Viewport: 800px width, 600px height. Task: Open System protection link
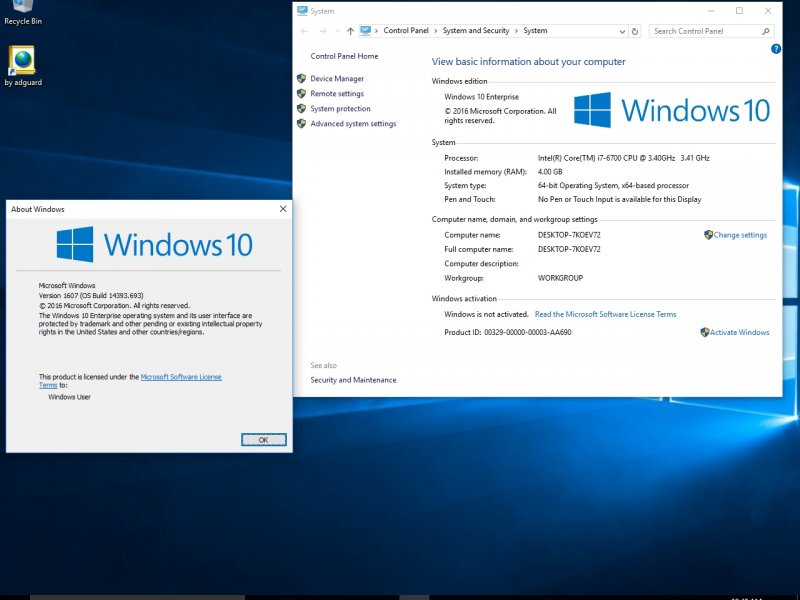pos(340,109)
